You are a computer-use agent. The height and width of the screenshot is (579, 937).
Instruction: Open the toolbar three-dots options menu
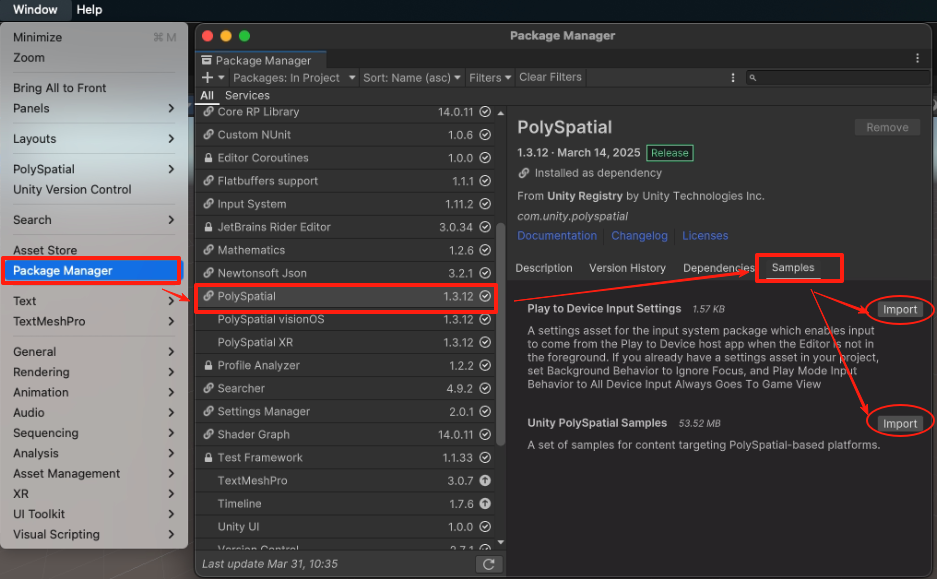(733, 78)
